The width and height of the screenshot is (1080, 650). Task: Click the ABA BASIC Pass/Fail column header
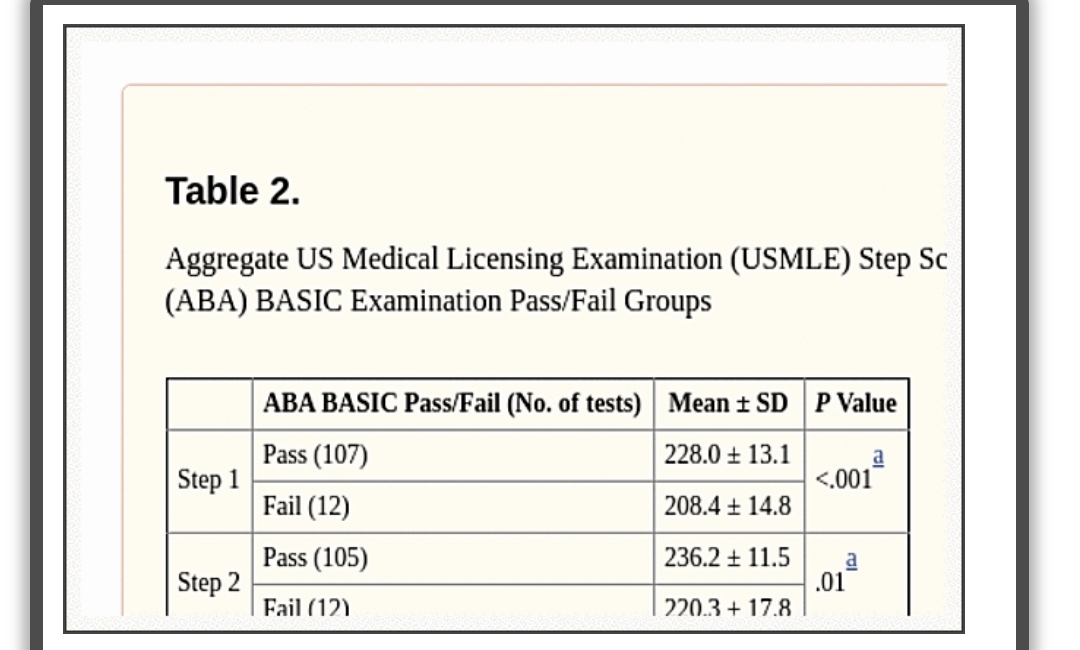click(x=453, y=403)
